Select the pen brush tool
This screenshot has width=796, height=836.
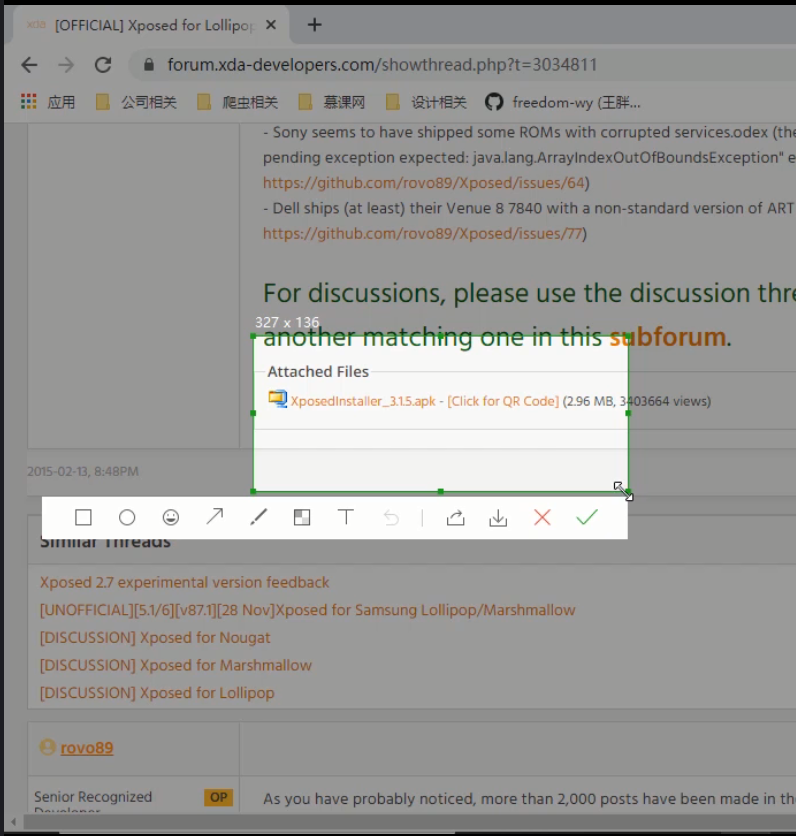[259, 517]
